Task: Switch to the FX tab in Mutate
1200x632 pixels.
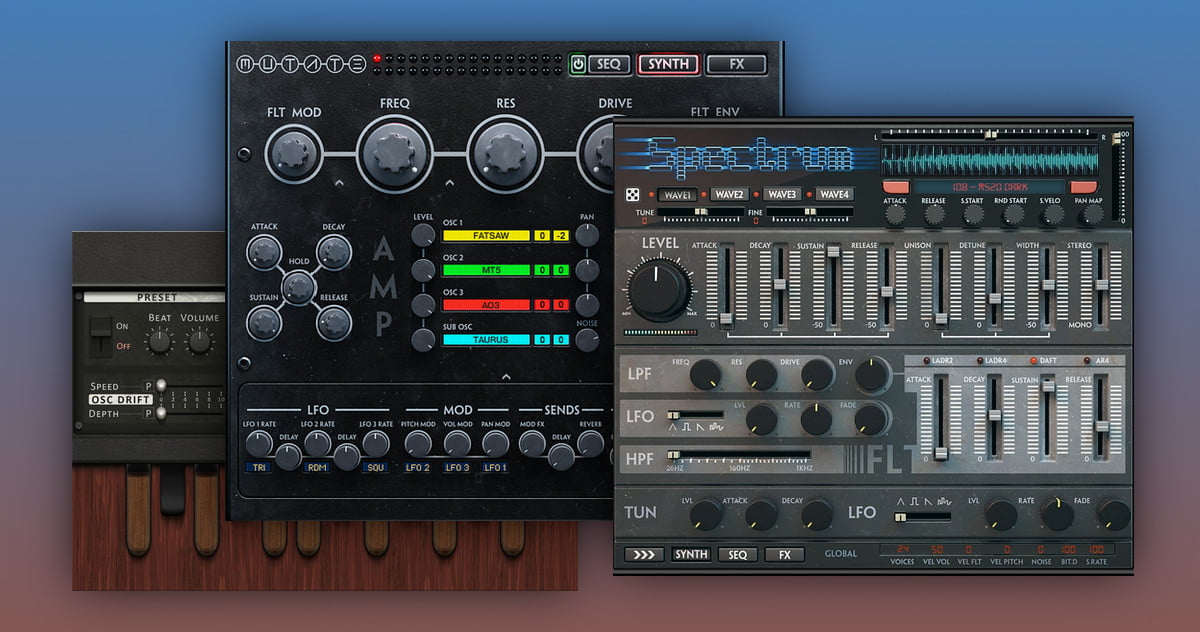Action: tap(736, 64)
